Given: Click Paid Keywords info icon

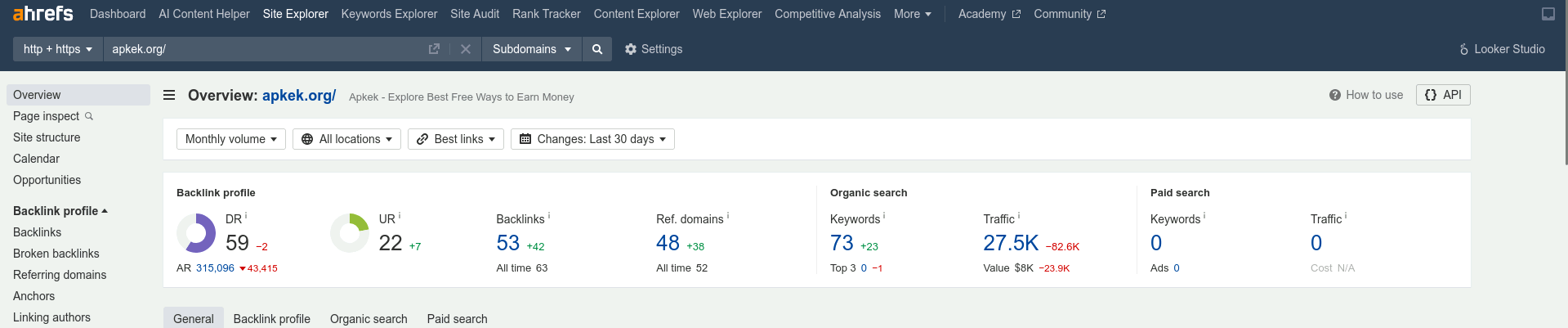Looking at the screenshot, I should pyautogui.click(x=1204, y=216).
